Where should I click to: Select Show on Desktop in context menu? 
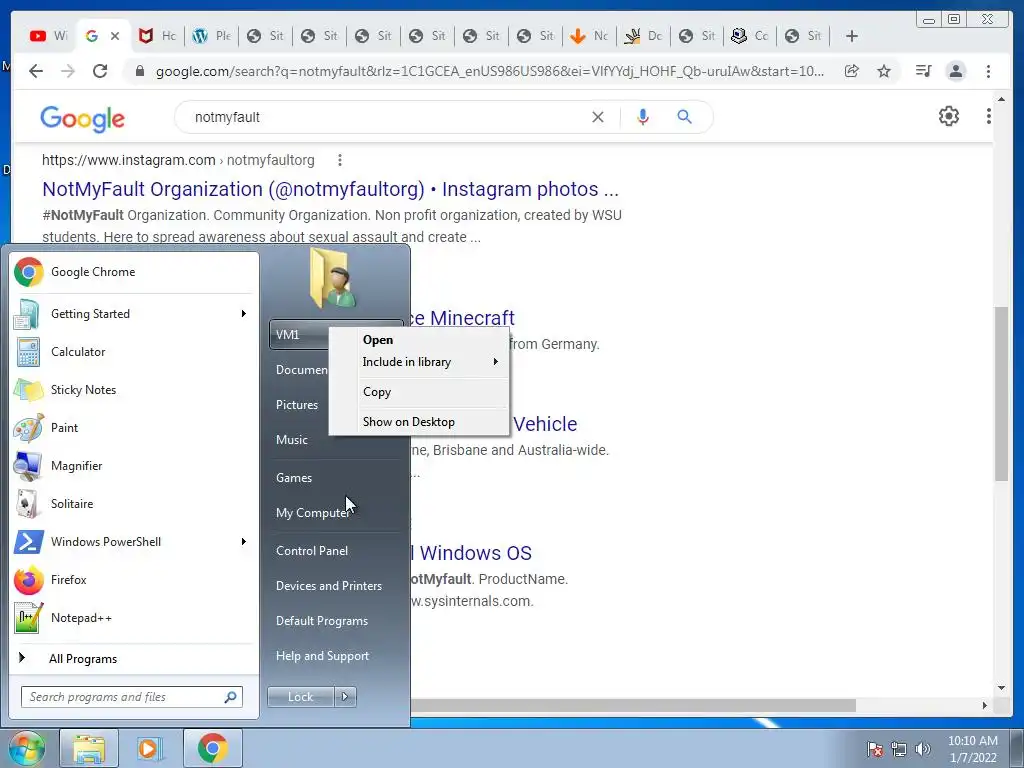[419, 422]
